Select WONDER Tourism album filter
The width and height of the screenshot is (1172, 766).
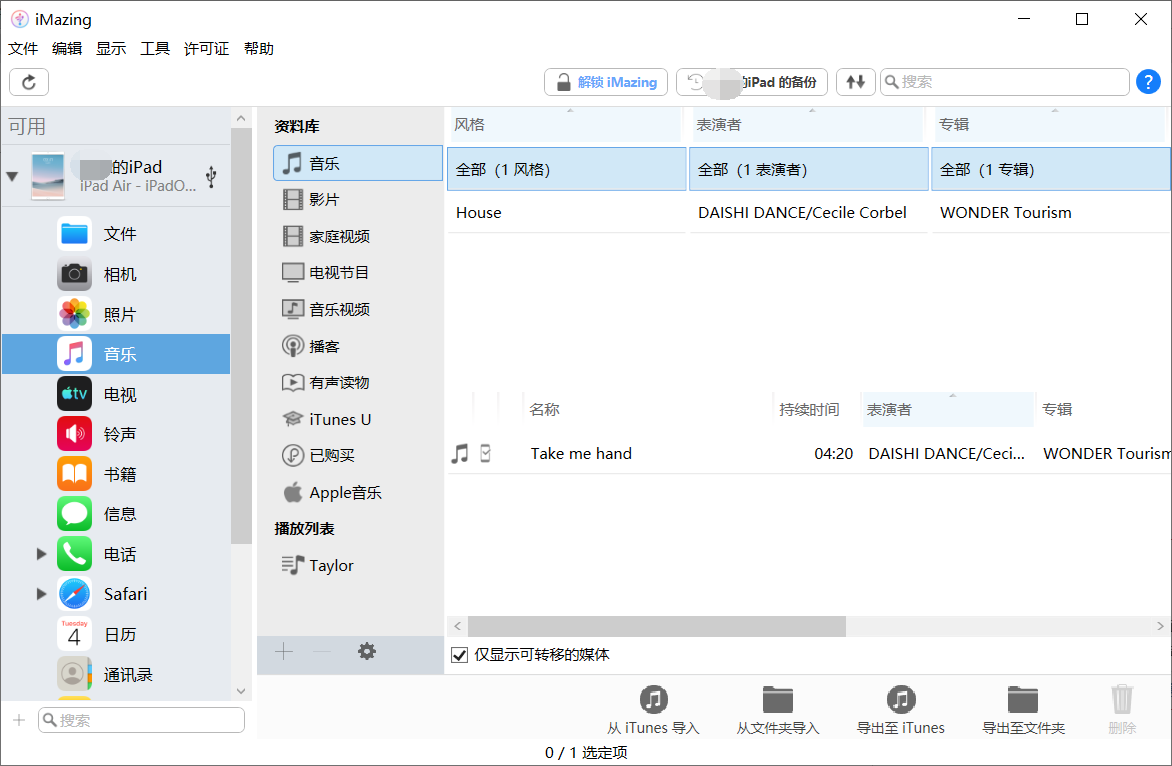pos(1049,213)
